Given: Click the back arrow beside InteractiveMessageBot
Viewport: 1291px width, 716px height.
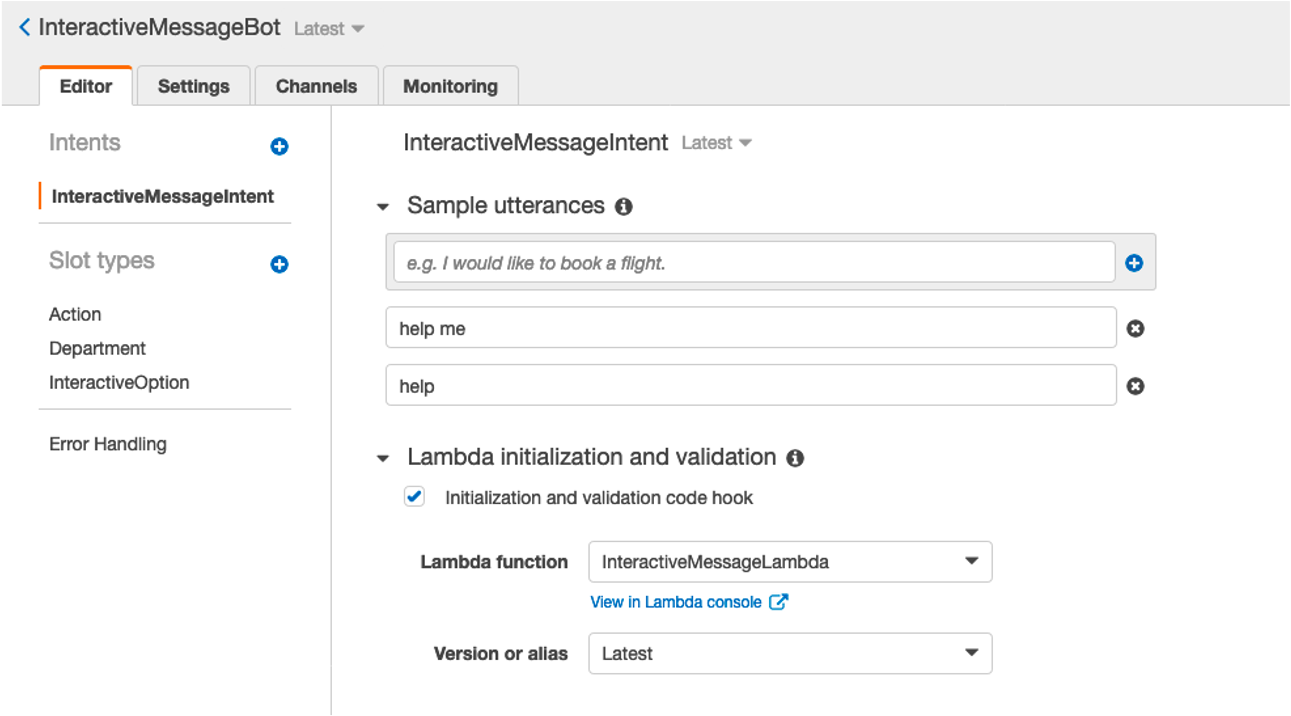Looking at the screenshot, I should [x=24, y=28].
